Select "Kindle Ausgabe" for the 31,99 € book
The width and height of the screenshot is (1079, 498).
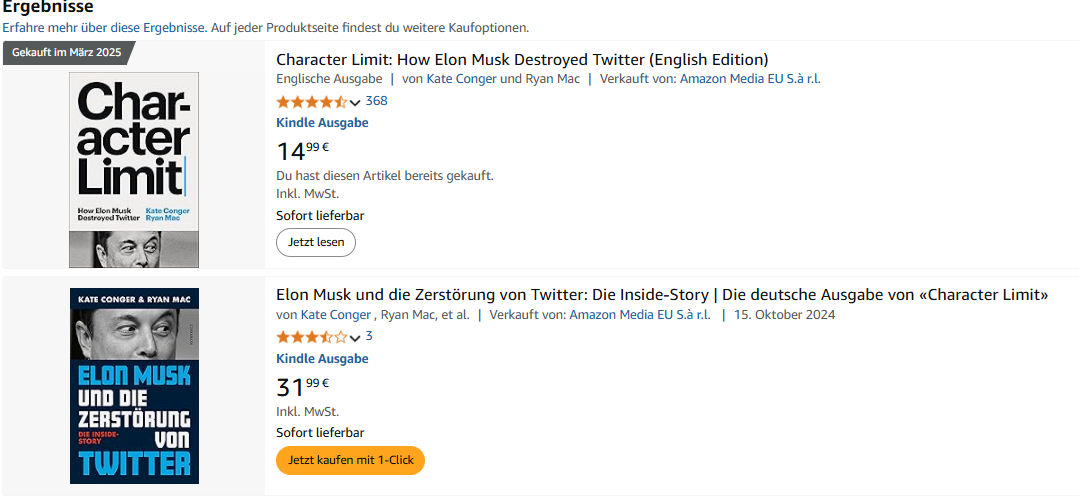pos(322,359)
